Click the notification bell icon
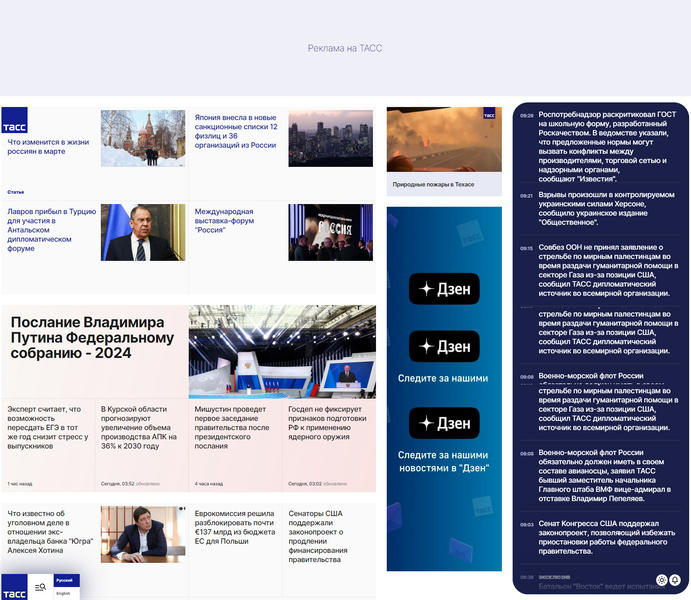Viewport: 691px width, 600px height. point(675,580)
